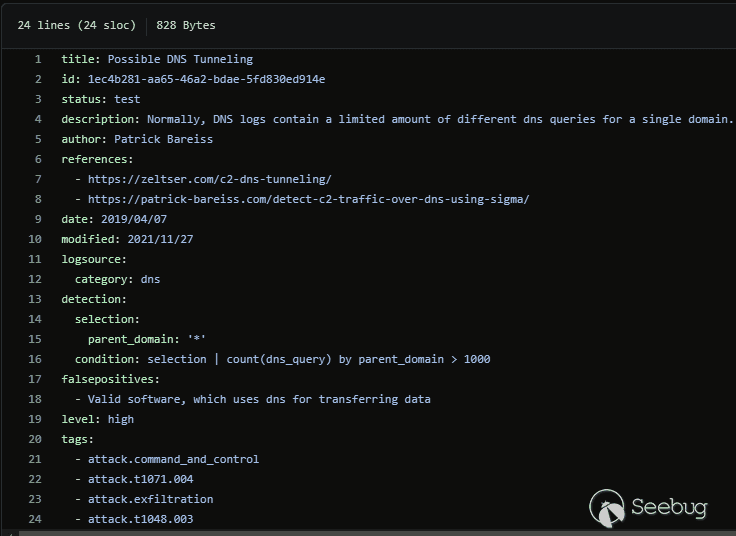Click the '24 lines (24 sloc)' file info
736x536 pixels.
(76, 25)
